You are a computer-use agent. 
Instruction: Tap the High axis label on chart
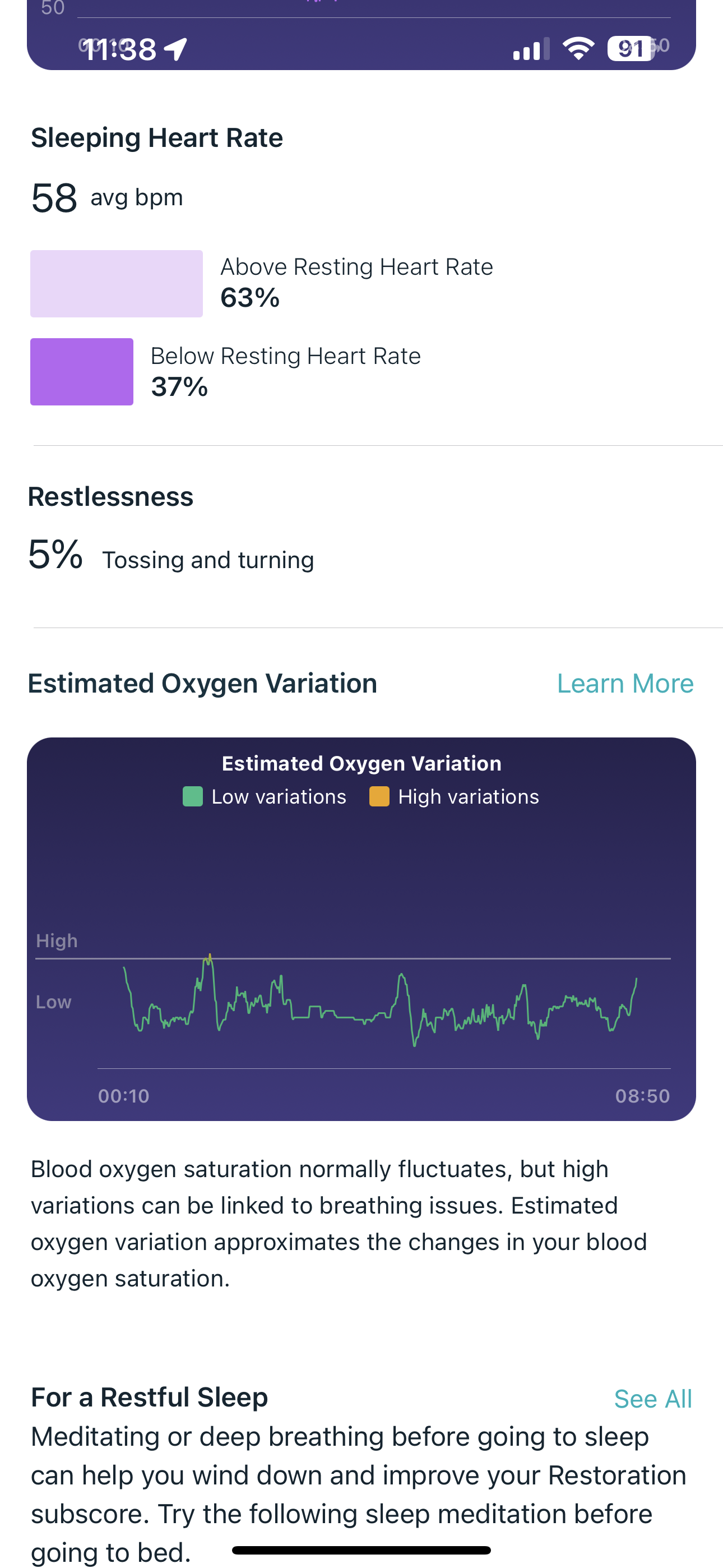(57, 940)
